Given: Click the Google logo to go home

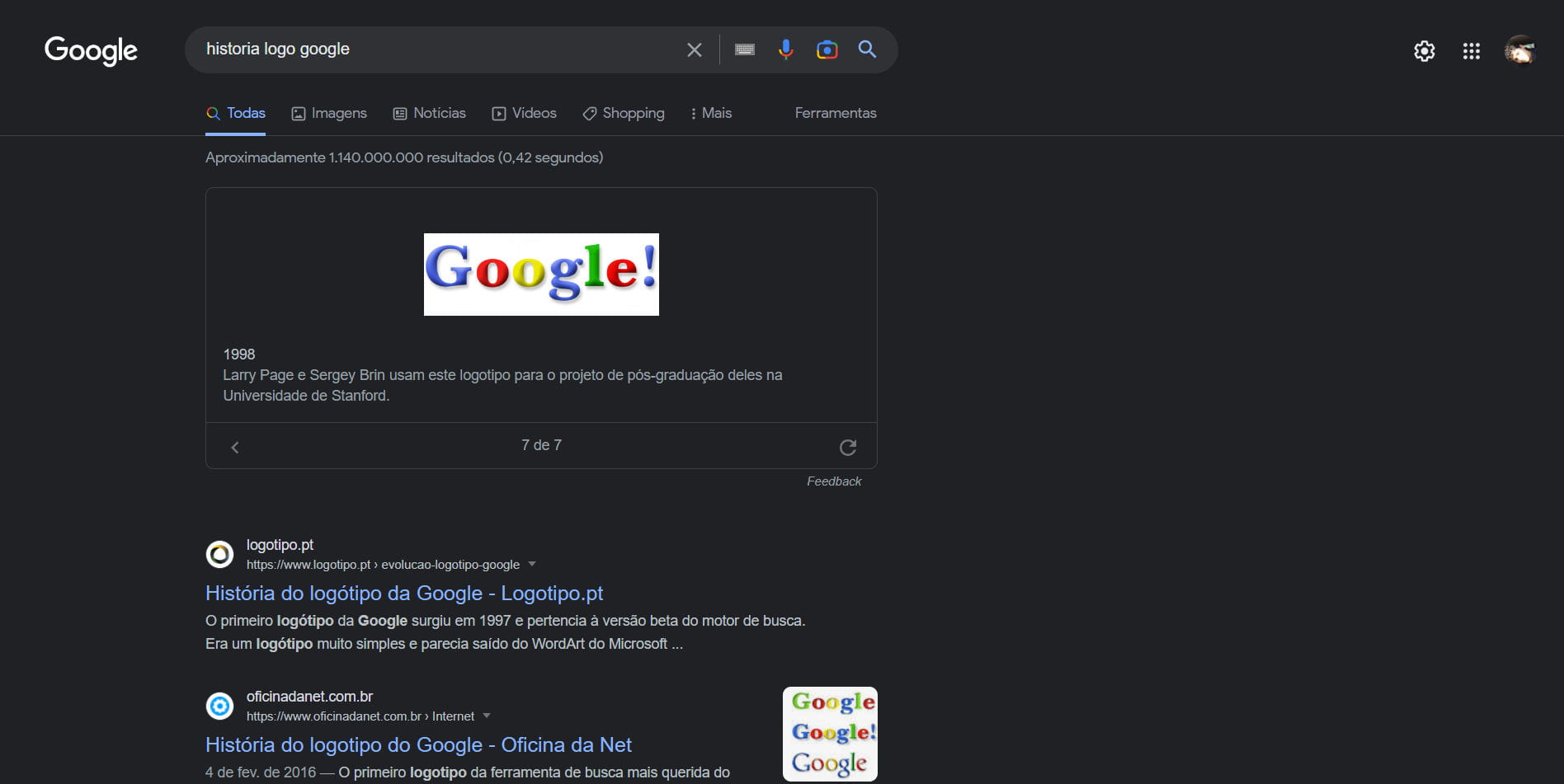Looking at the screenshot, I should (91, 50).
